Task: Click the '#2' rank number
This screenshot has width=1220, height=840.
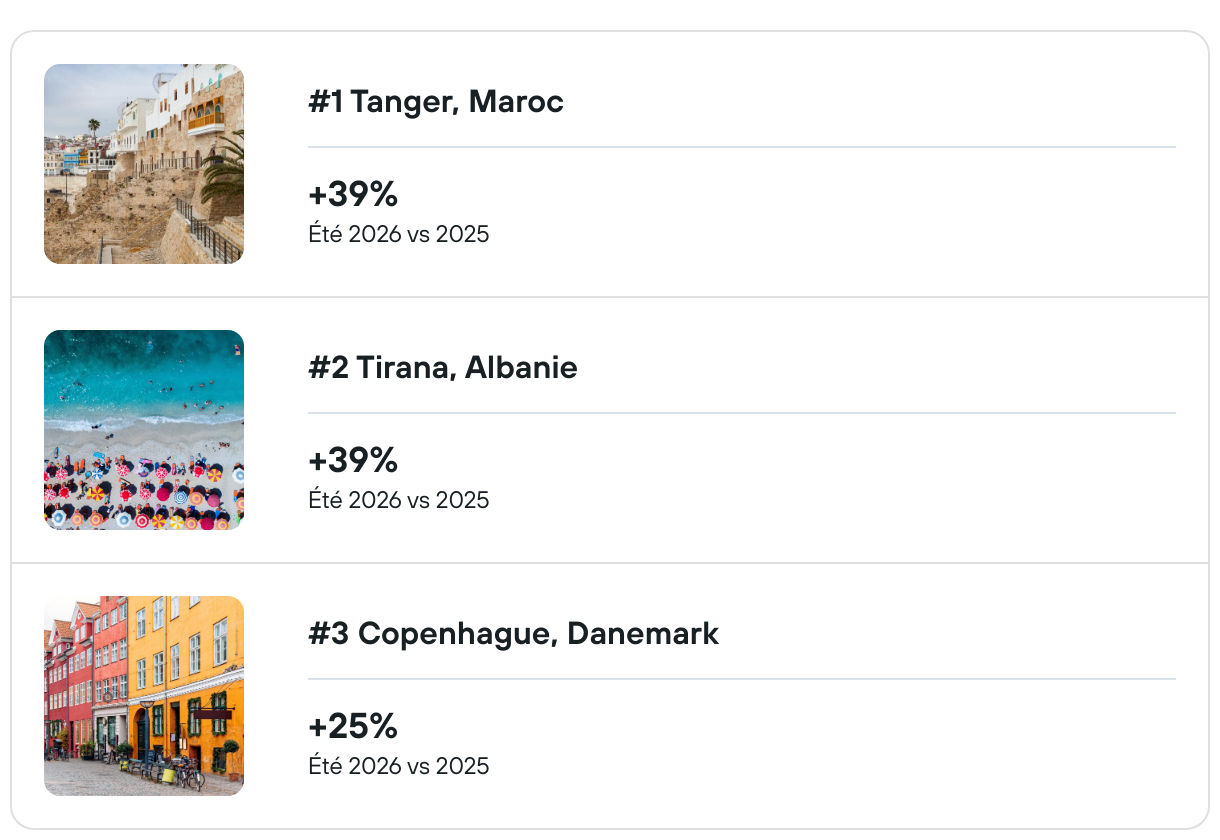Action: [328, 368]
